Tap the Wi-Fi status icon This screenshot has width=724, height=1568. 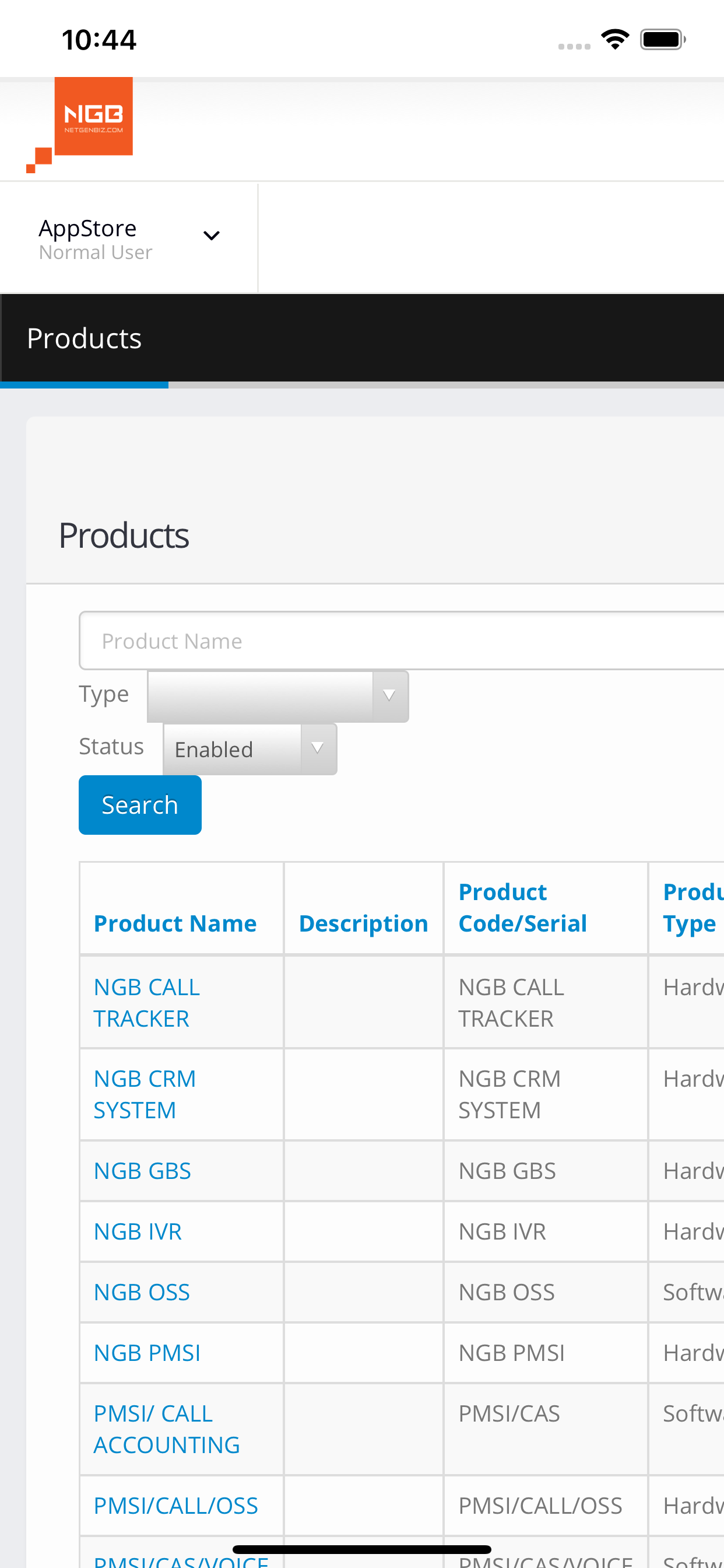615,40
